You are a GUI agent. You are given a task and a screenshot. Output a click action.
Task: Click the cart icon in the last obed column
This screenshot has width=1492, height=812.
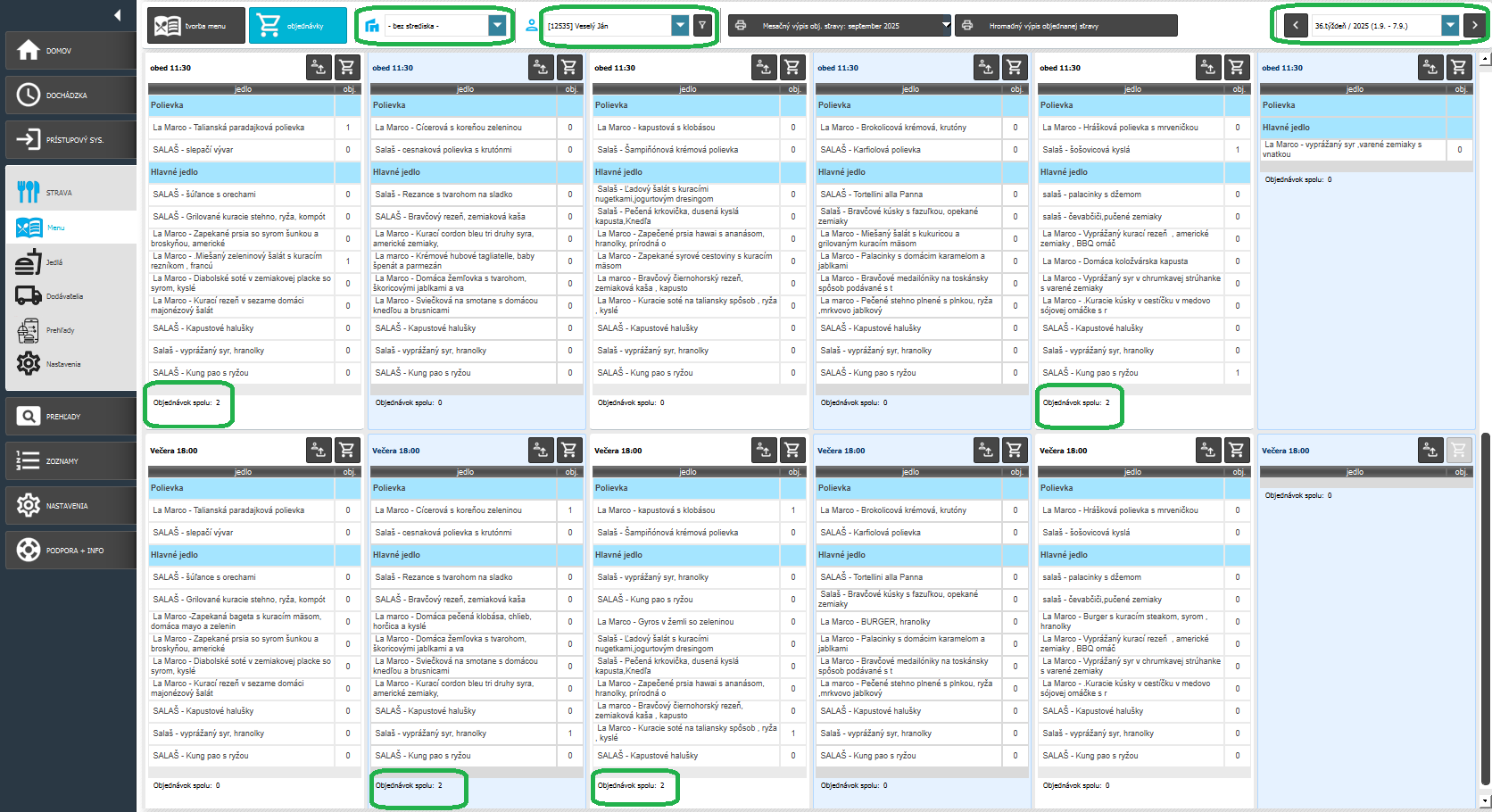1458,67
